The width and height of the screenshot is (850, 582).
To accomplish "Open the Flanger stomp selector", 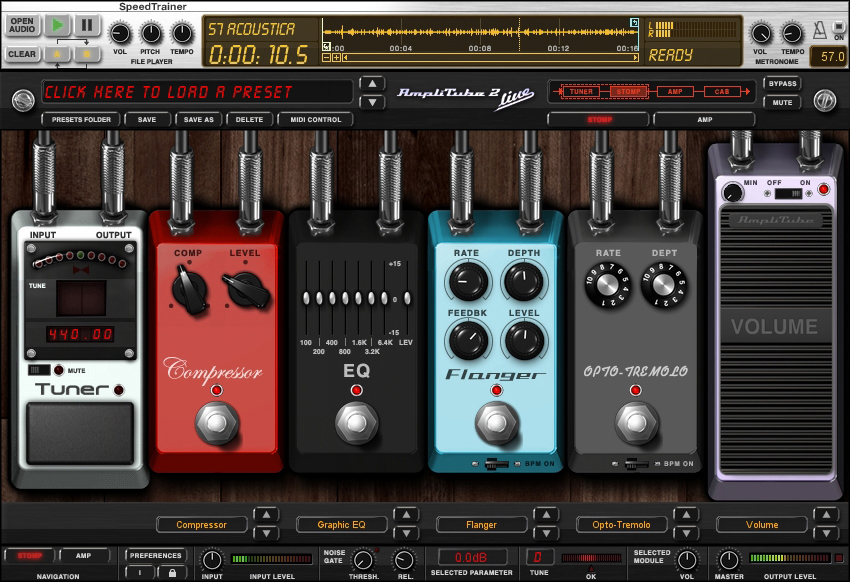I will [x=481, y=525].
